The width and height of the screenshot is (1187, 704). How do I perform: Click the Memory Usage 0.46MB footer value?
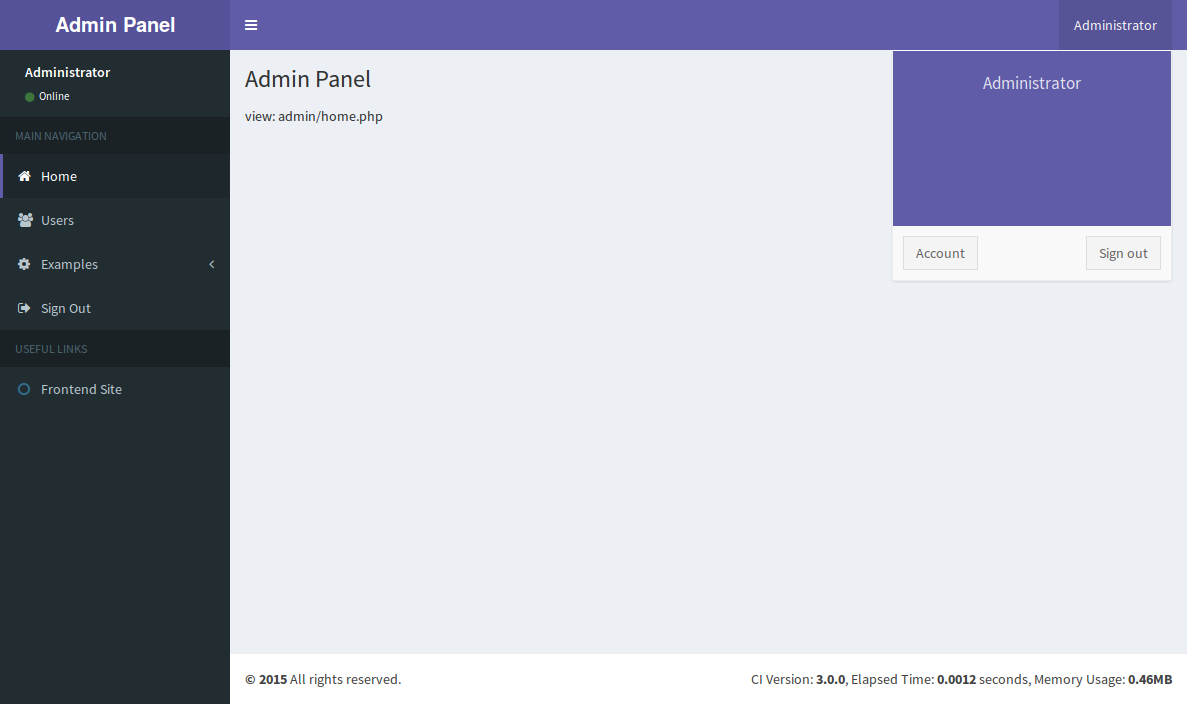(1150, 679)
